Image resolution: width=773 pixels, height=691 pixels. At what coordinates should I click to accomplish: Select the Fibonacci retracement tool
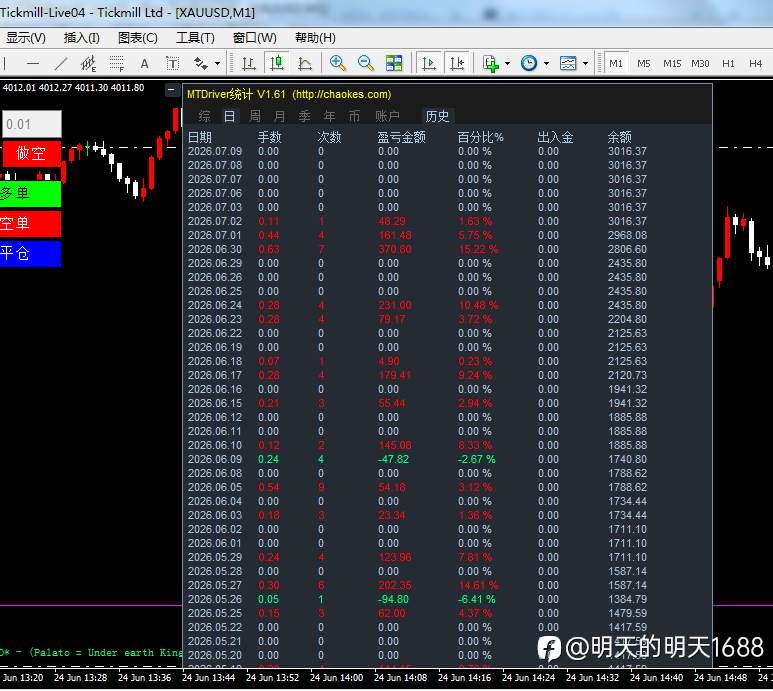point(117,64)
